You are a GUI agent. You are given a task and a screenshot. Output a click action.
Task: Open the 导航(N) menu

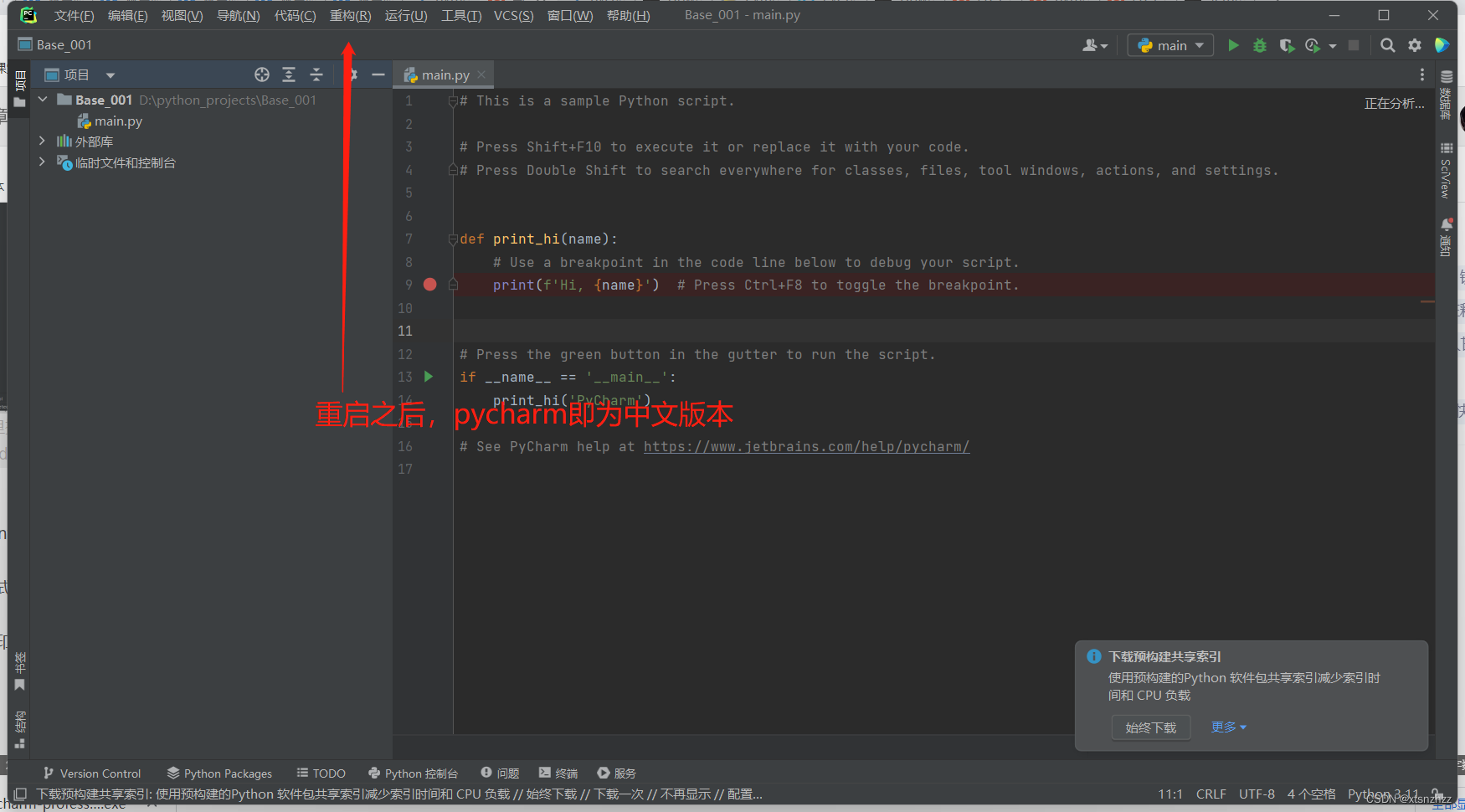click(239, 15)
